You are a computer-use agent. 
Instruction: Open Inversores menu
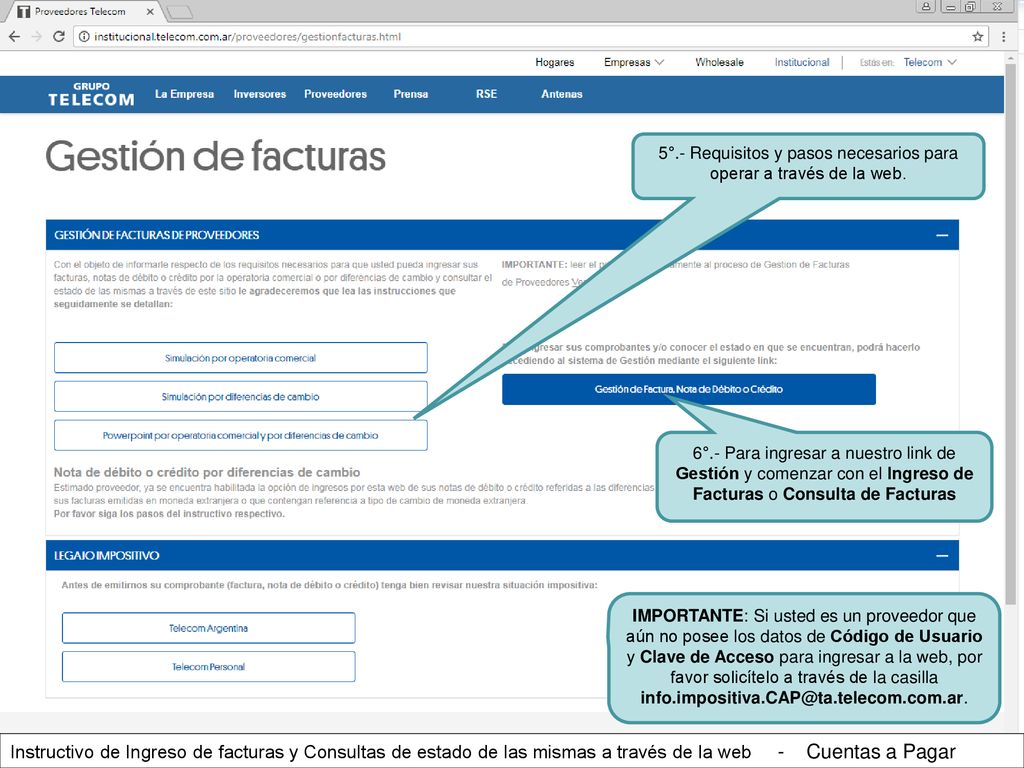(x=260, y=94)
